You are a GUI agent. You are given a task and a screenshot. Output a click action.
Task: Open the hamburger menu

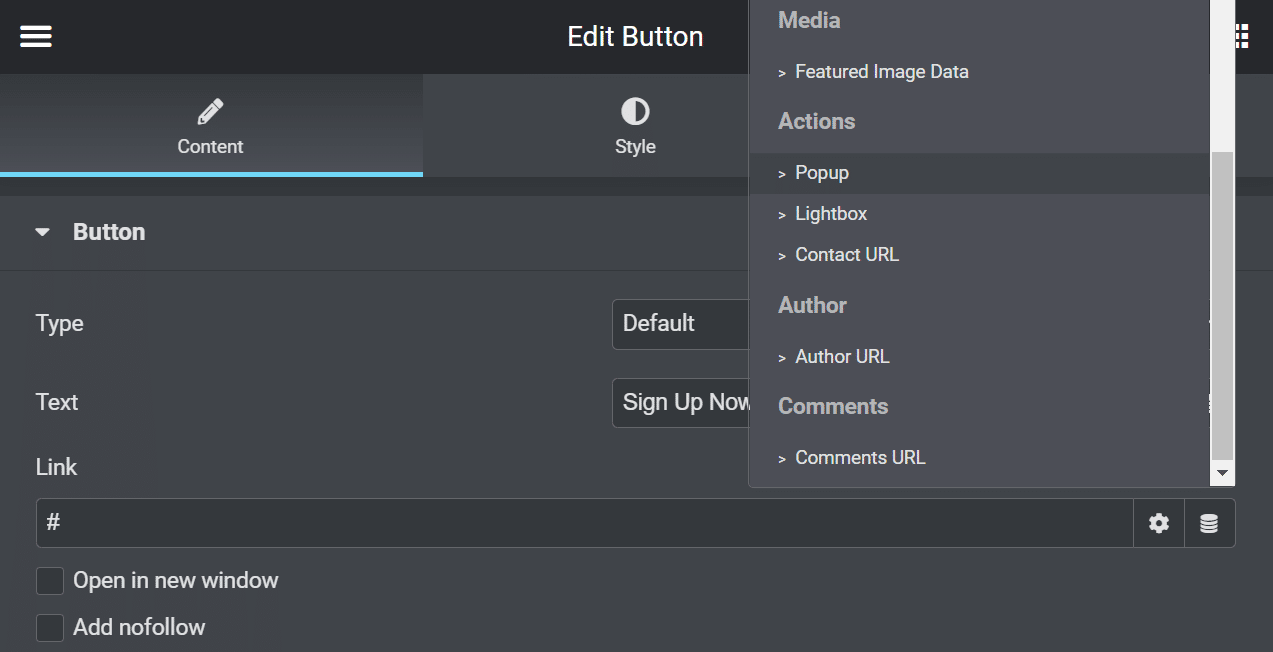(35, 36)
